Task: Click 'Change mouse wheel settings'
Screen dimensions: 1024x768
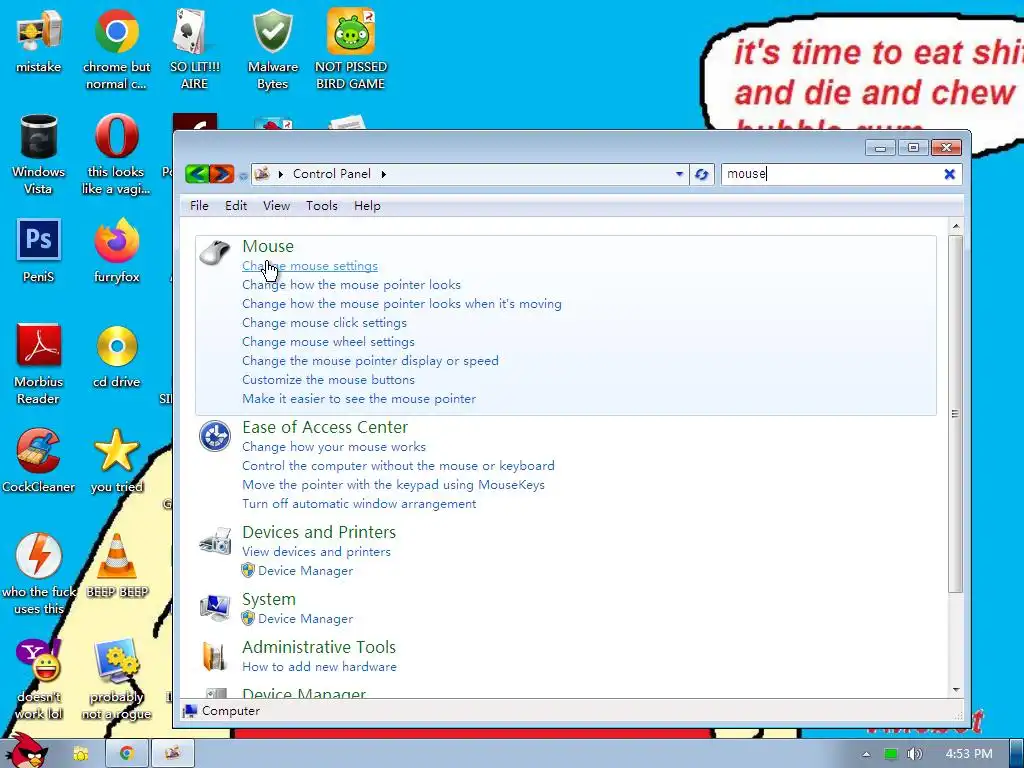Action: point(328,342)
